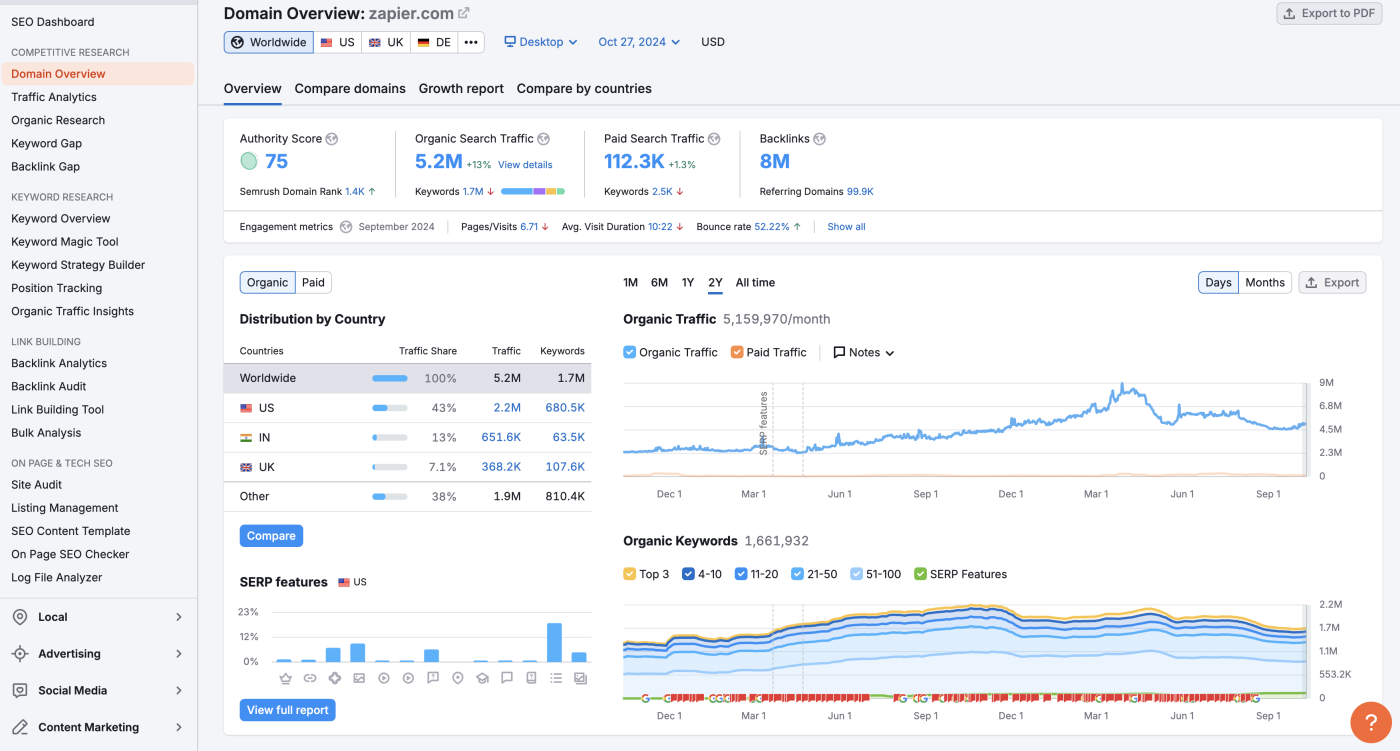Click the Advertising target icon in sidebar

[20, 654]
